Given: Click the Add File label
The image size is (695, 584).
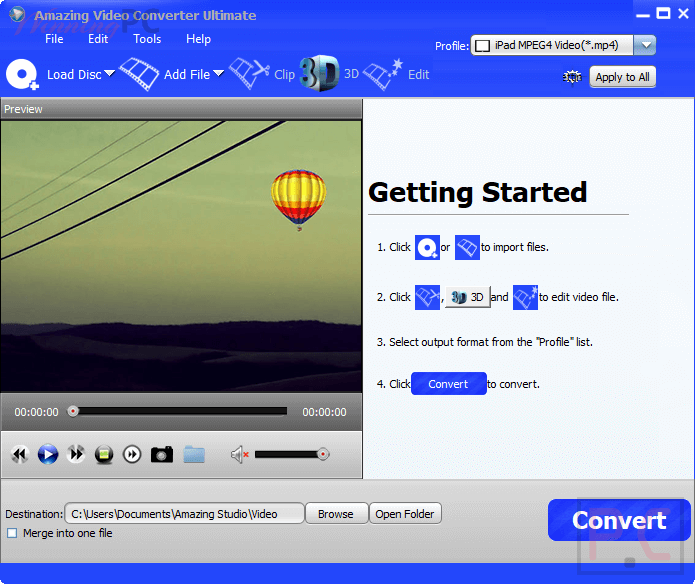Looking at the screenshot, I should 187,74.
